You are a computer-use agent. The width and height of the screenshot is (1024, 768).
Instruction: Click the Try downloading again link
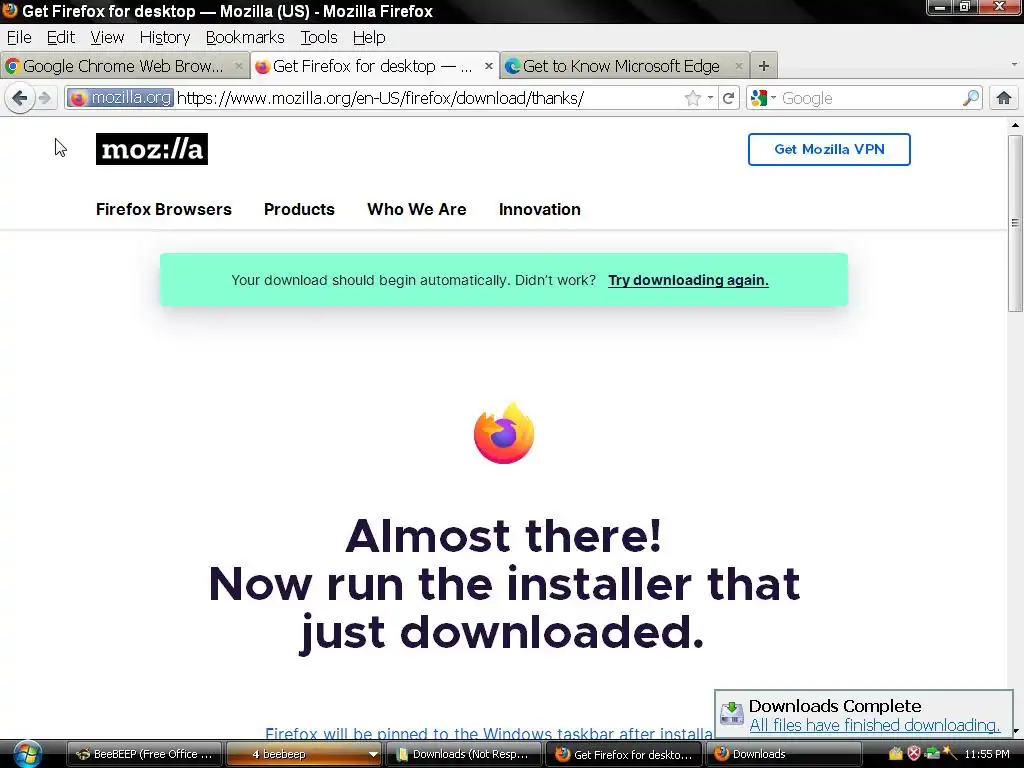[688, 280]
